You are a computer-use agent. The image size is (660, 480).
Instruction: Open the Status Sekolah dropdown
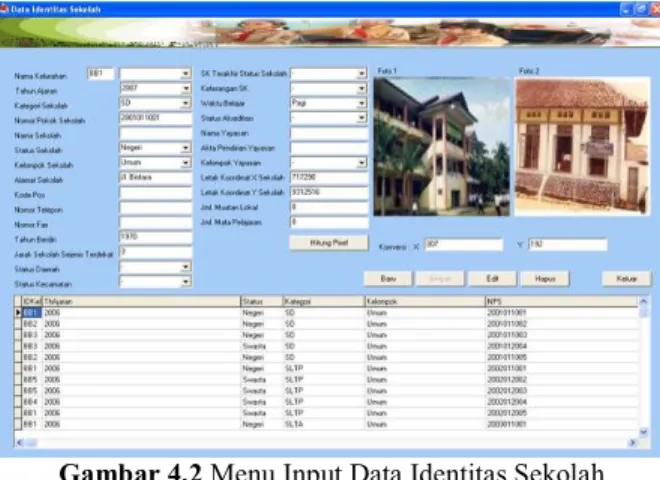coord(185,148)
